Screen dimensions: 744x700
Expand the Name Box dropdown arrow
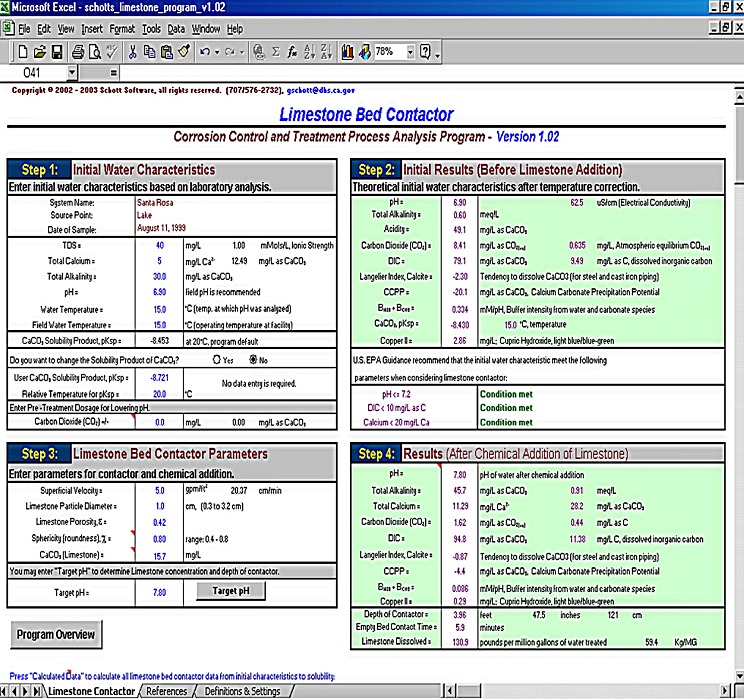(x=72, y=73)
